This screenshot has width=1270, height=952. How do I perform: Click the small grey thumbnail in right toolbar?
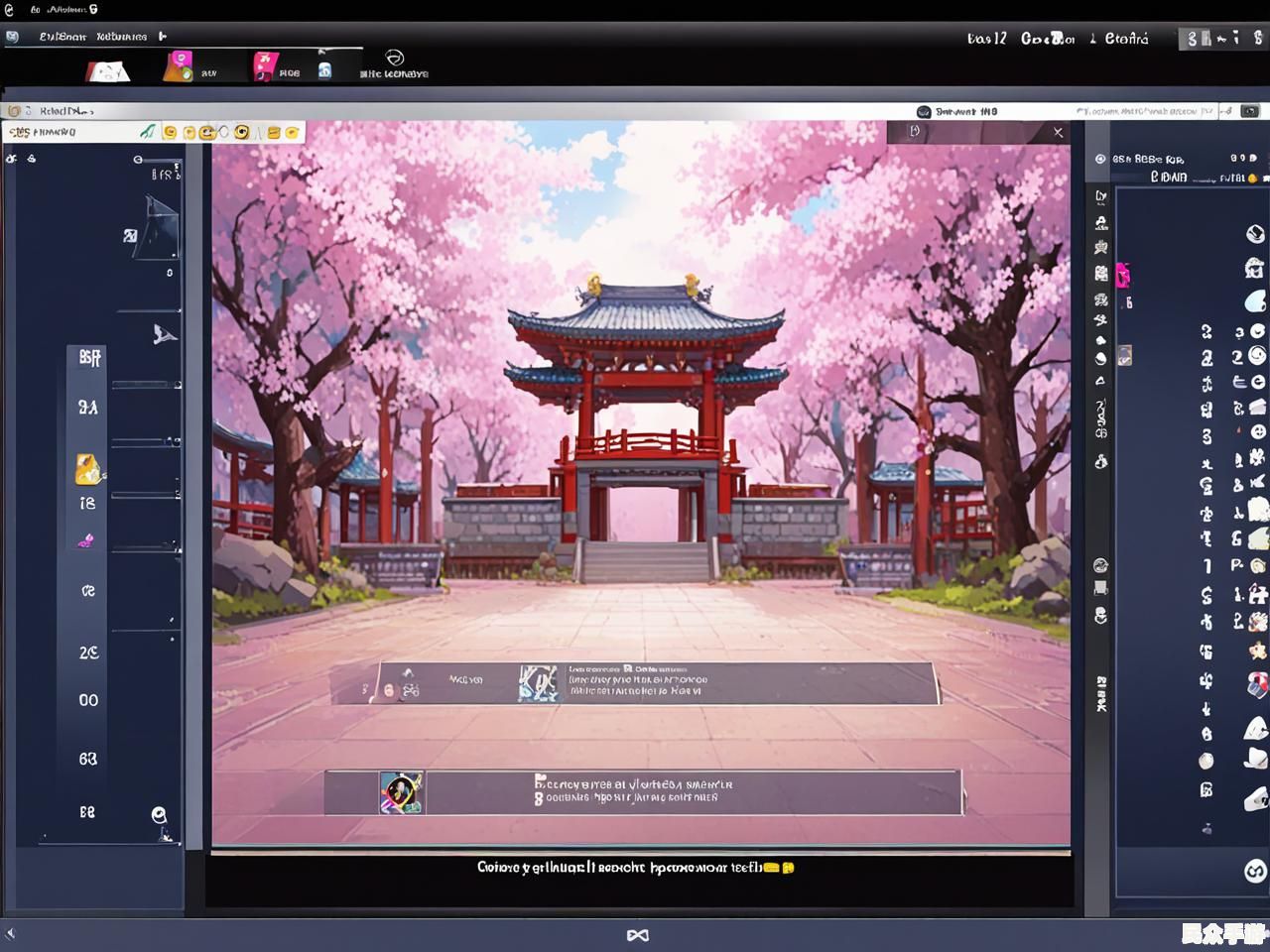1124,355
